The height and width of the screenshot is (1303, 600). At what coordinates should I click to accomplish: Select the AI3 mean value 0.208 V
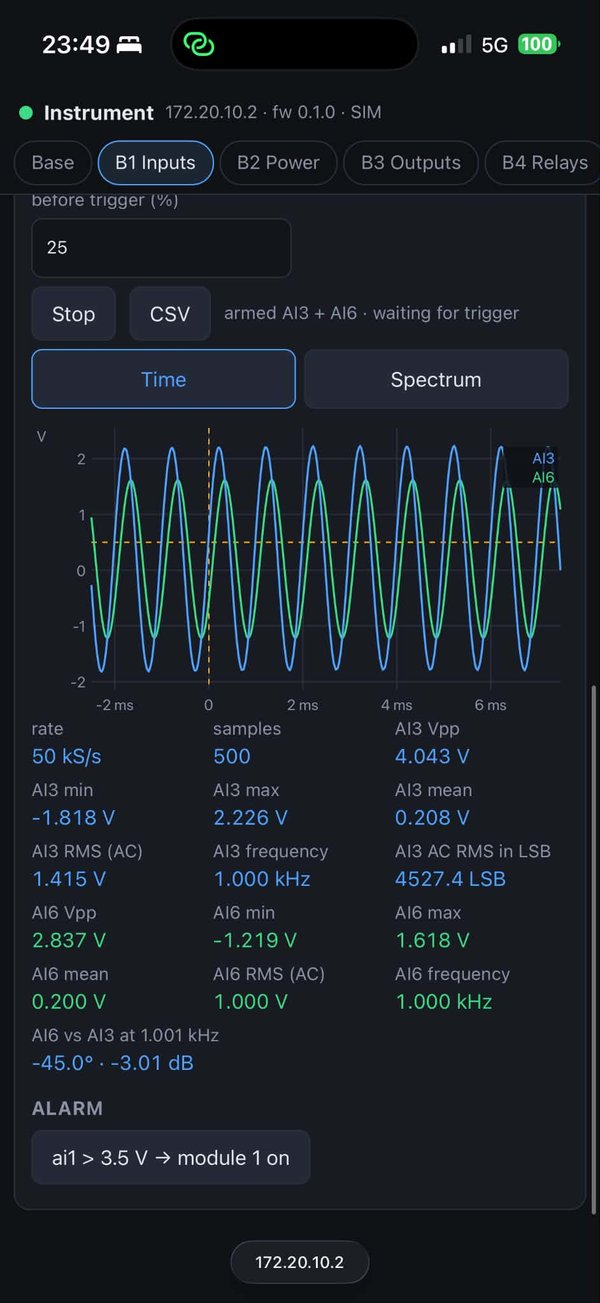click(x=432, y=818)
